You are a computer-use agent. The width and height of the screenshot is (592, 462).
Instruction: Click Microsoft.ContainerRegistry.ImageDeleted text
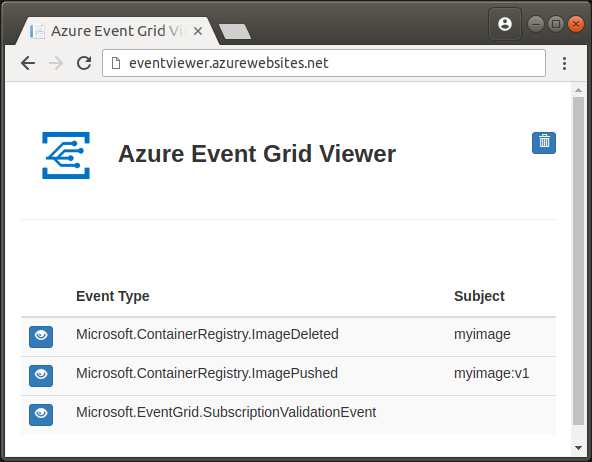coord(207,334)
